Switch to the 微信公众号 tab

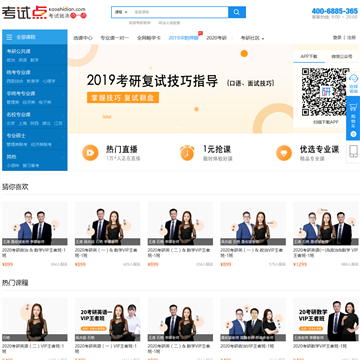click(342, 56)
